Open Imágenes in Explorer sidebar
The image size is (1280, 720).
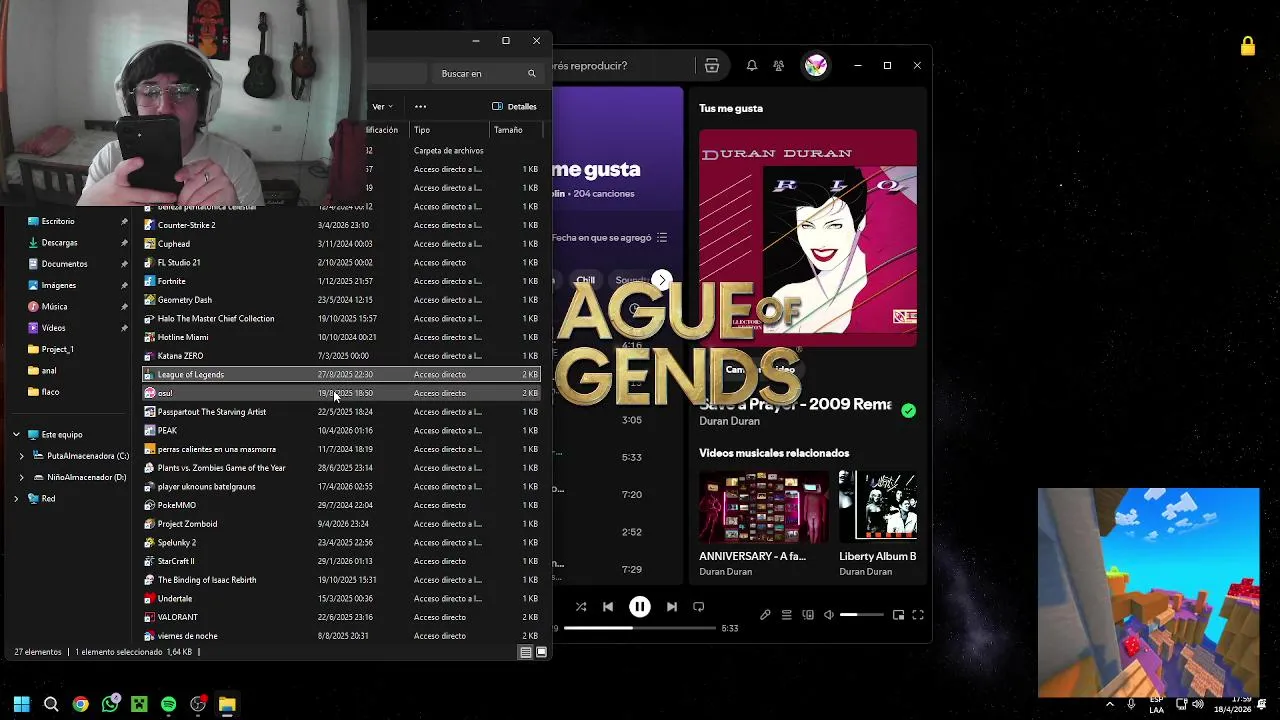(x=58, y=285)
